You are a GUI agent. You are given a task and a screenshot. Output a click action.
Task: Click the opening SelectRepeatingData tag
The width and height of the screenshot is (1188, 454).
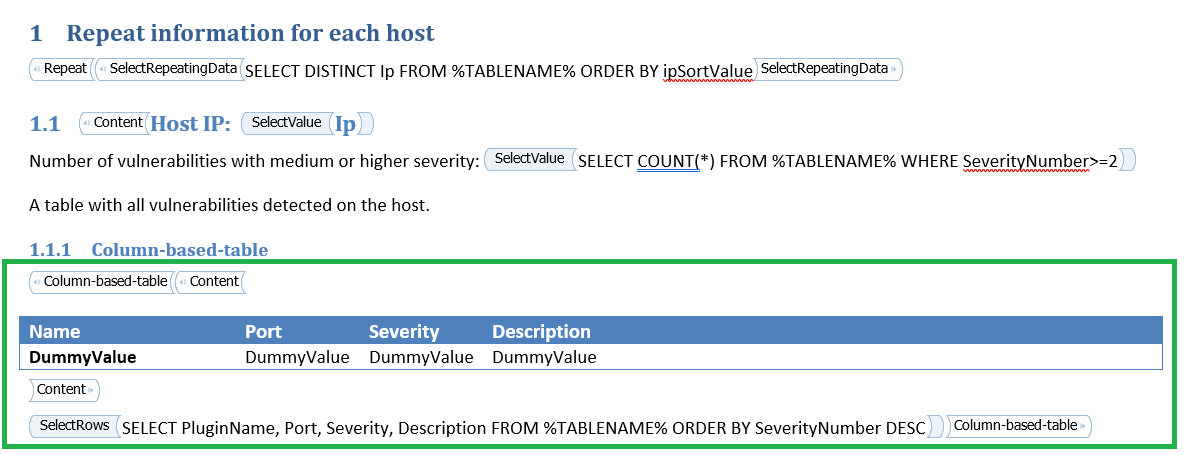coord(170,69)
